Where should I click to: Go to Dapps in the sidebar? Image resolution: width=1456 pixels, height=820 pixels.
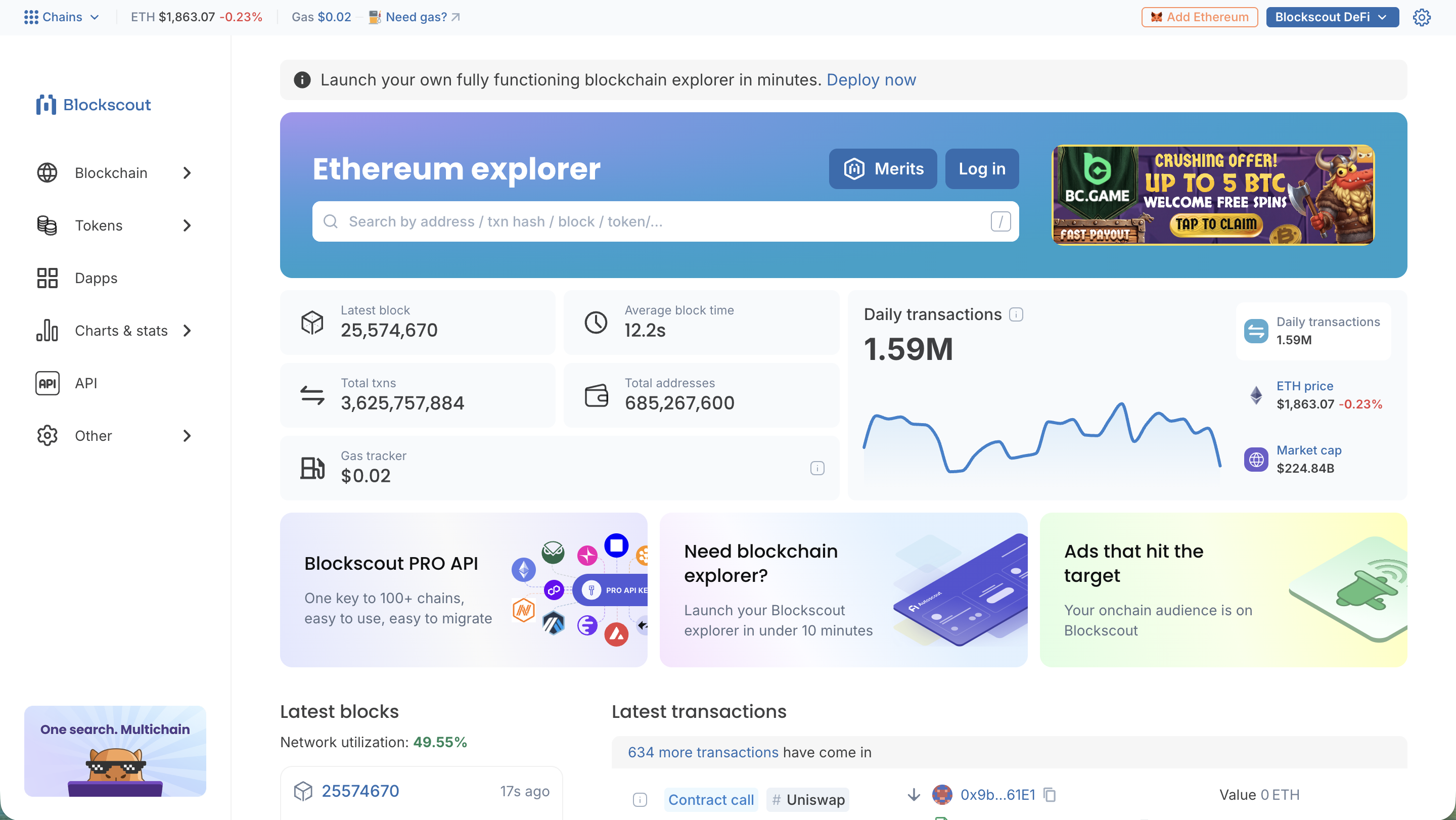115,278
